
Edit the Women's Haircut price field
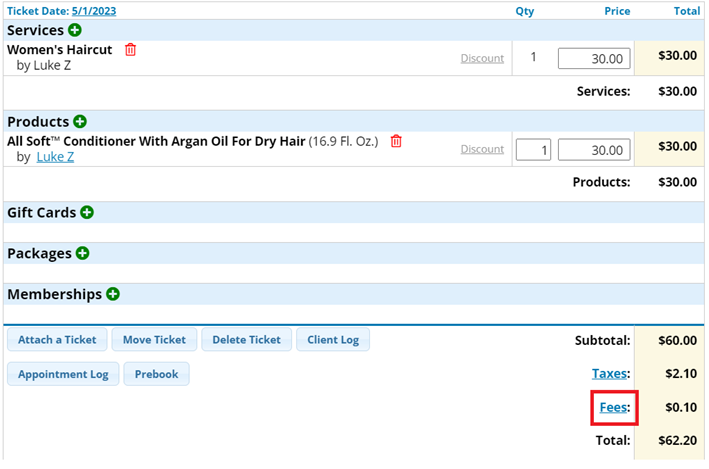tap(594, 58)
